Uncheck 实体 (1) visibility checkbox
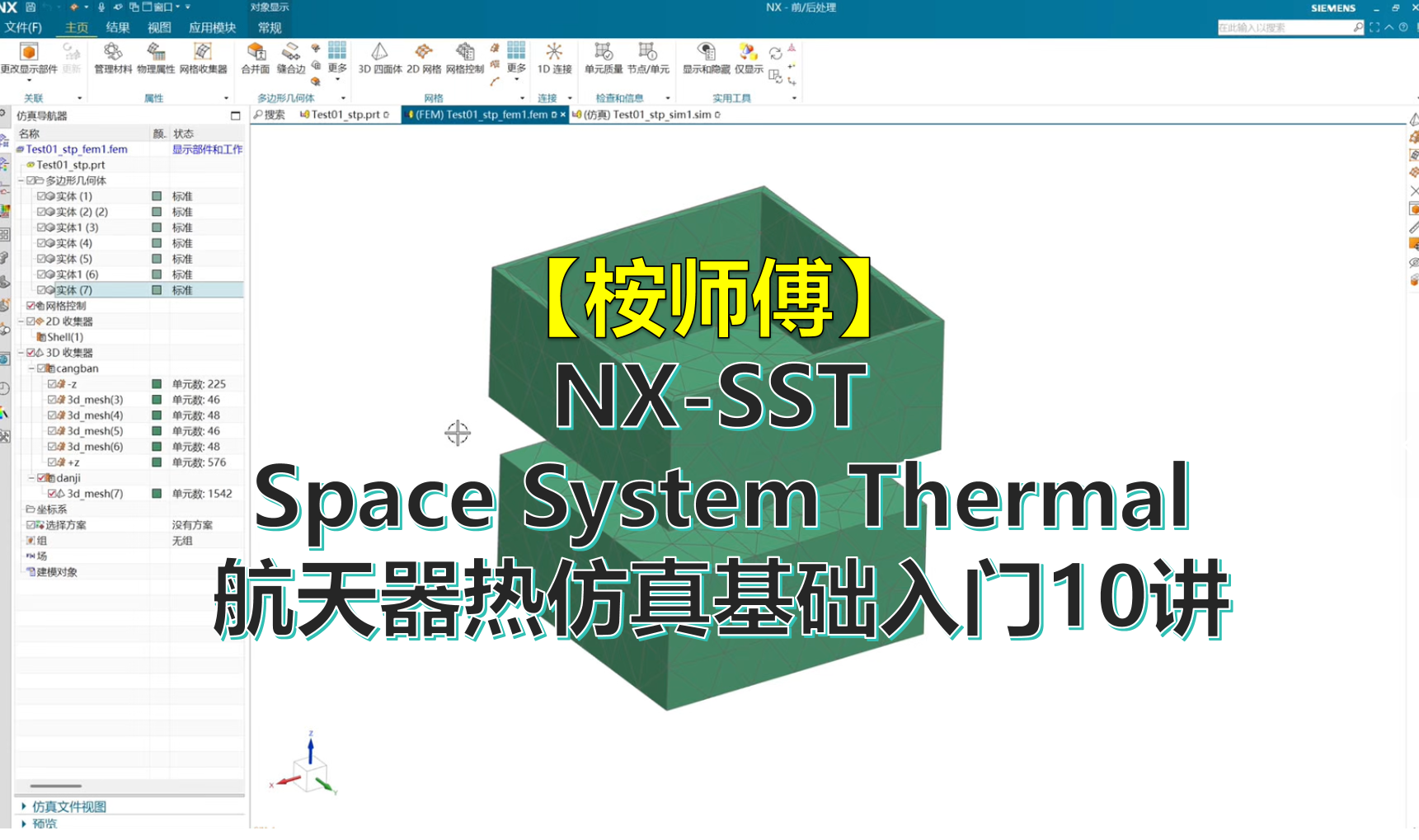This screenshot has height=840, width=1419. [41, 196]
